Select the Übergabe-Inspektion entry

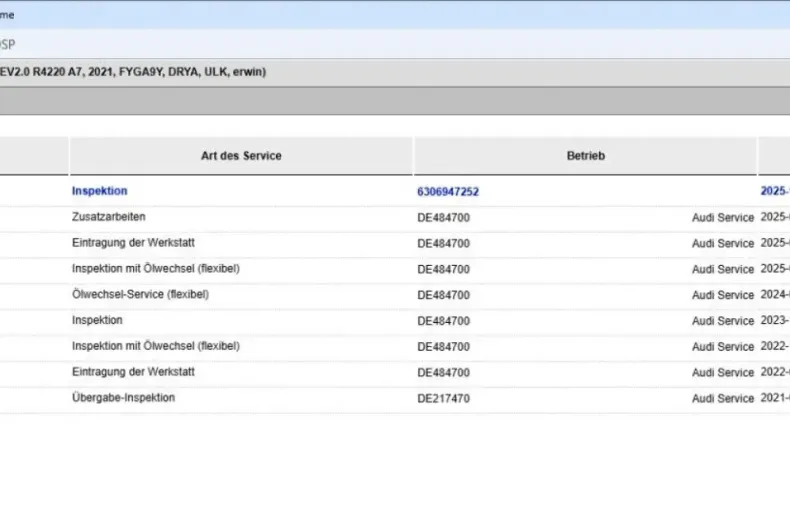tap(123, 398)
